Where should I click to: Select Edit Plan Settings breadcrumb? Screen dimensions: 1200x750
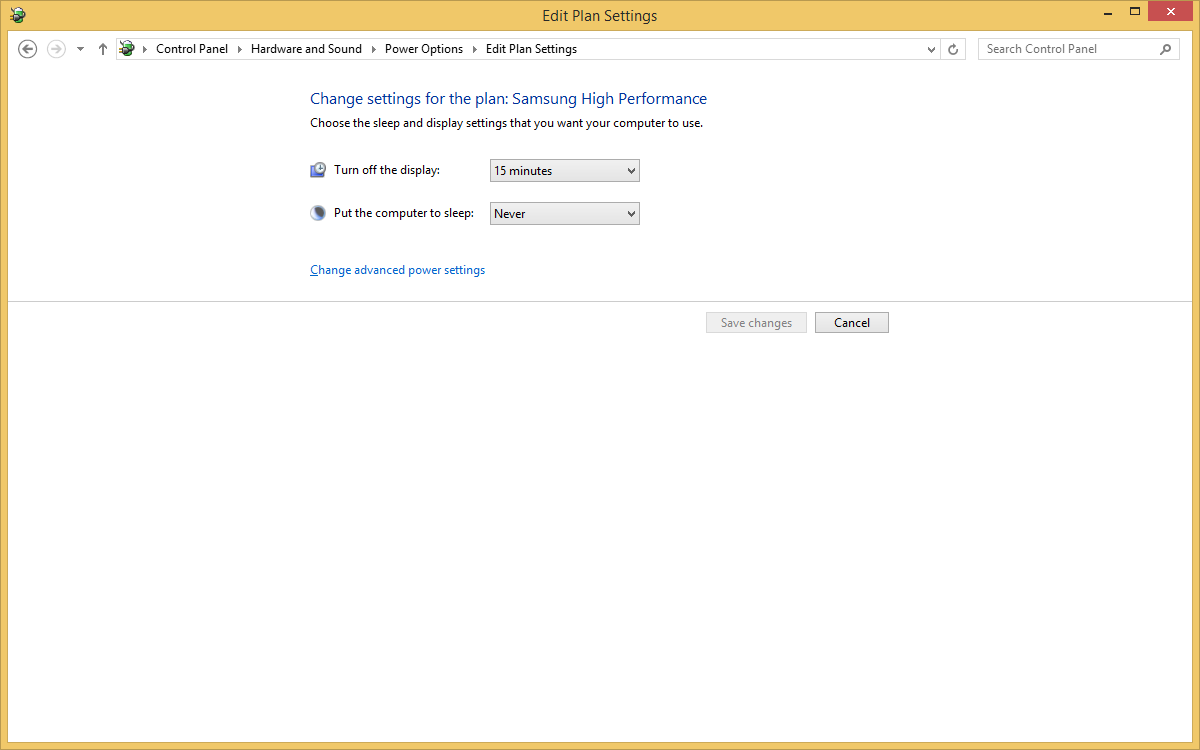(x=531, y=49)
